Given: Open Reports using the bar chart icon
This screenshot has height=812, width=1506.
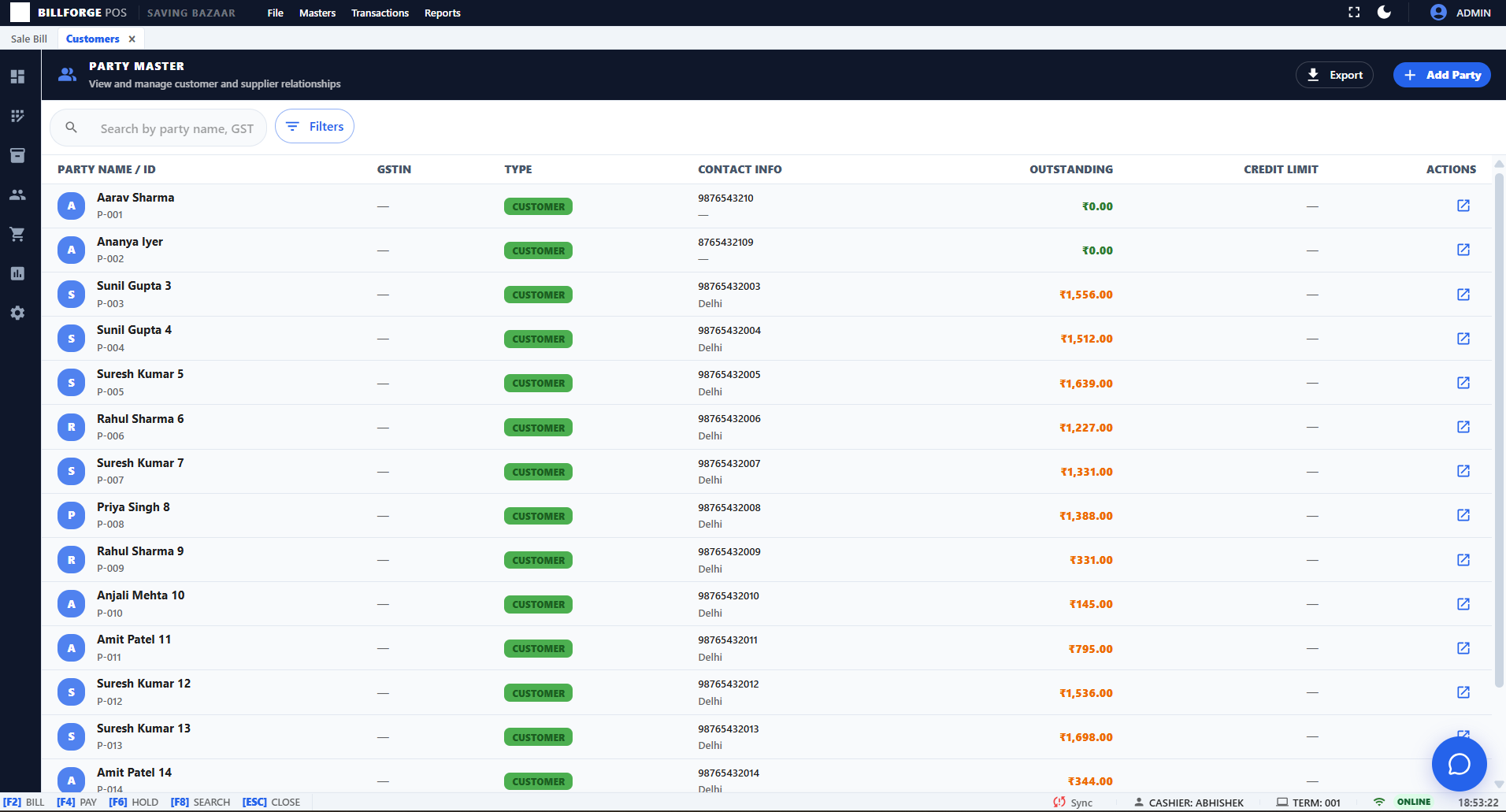Looking at the screenshot, I should coord(17,273).
